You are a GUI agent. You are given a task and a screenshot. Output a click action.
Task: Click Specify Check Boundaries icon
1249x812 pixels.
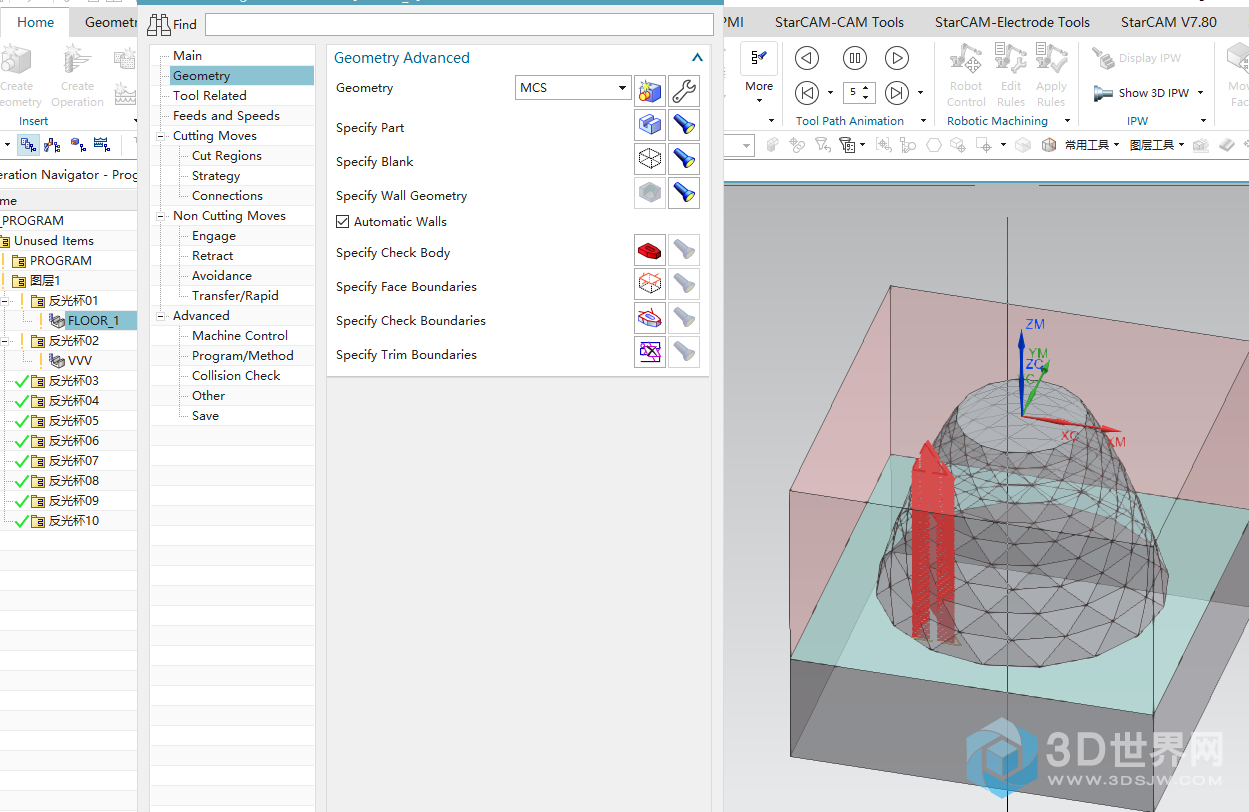650,318
